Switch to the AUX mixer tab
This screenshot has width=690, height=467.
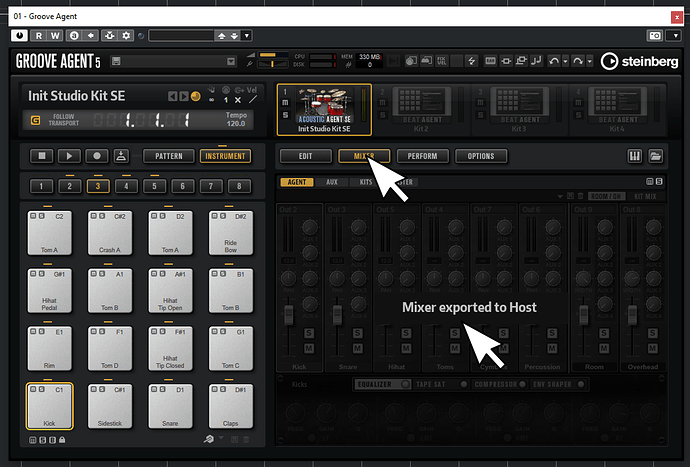click(332, 182)
